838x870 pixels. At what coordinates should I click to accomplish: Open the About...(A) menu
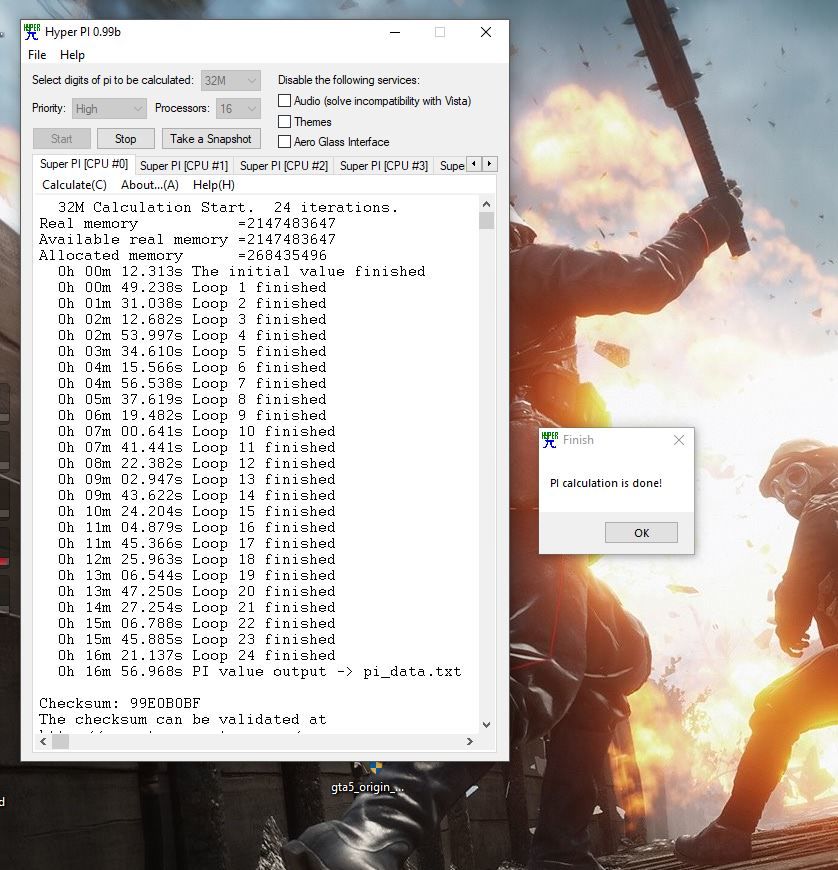click(x=150, y=185)
